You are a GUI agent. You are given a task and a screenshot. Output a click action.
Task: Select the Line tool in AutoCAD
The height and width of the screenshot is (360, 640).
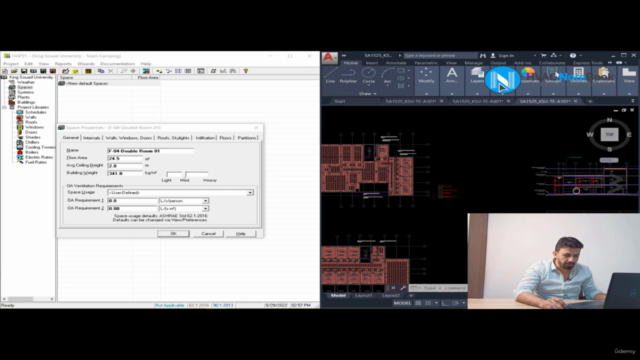pos(330,76)
